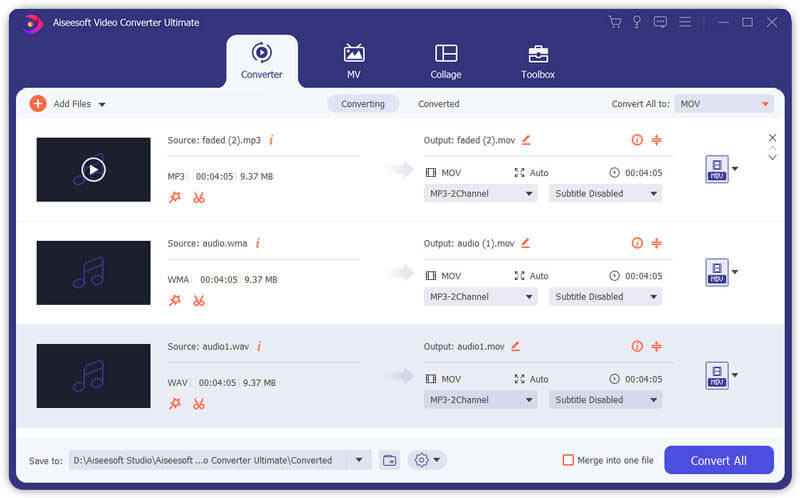Click MOV format profile icon for audio (1).mov
Viewport: 800px width, 498px height.
[x=716, y=272]
